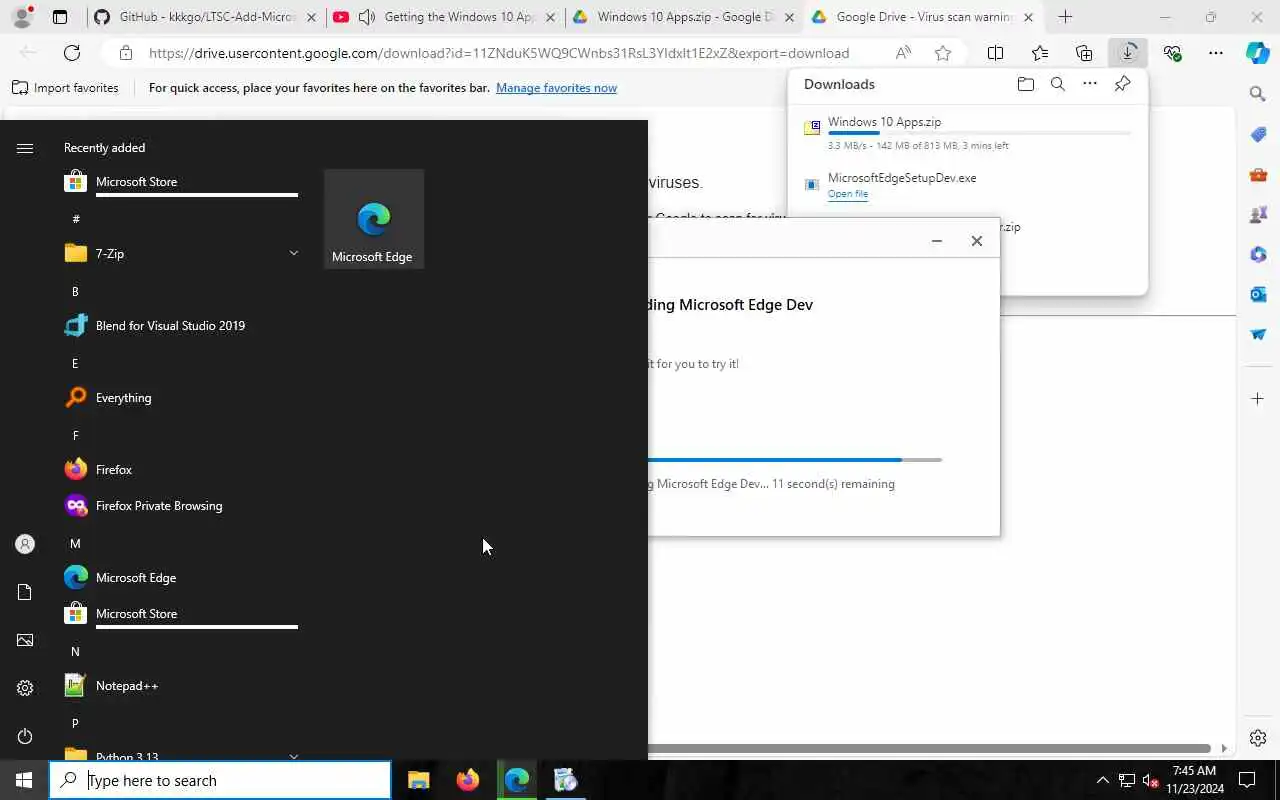Open more options in Downloads panel
Image resolution: width=1280 pixels, height=800 pixels.
coord(1090,84)
